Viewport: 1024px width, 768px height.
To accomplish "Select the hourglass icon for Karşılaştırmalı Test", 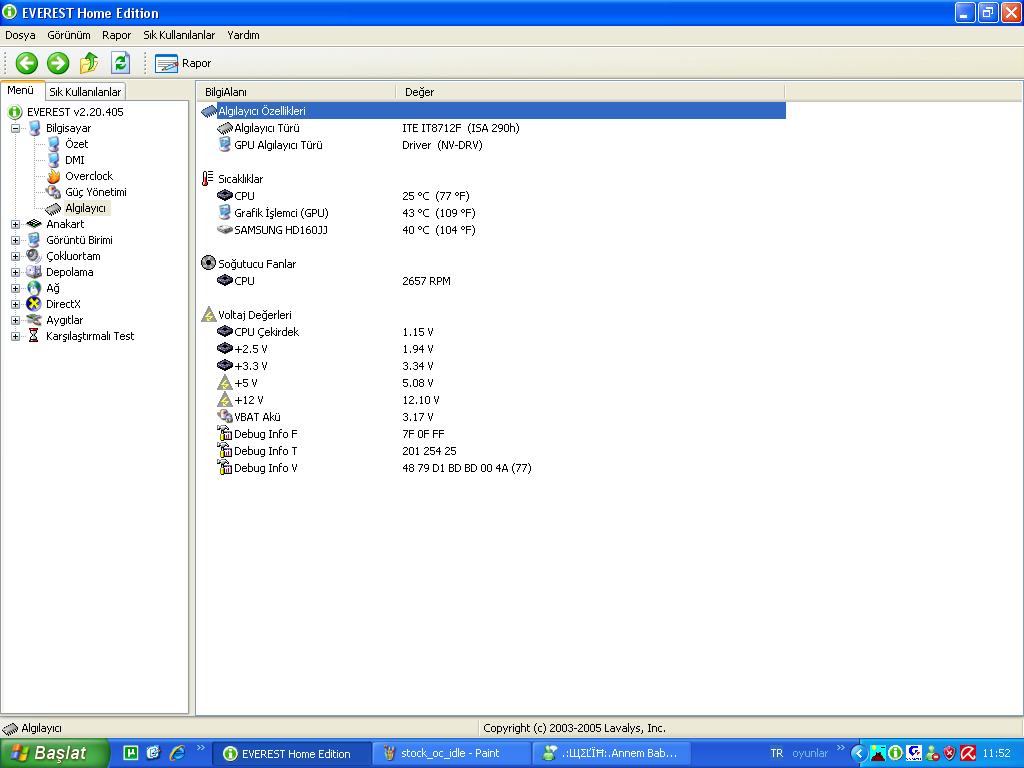I will click(33, 336).
